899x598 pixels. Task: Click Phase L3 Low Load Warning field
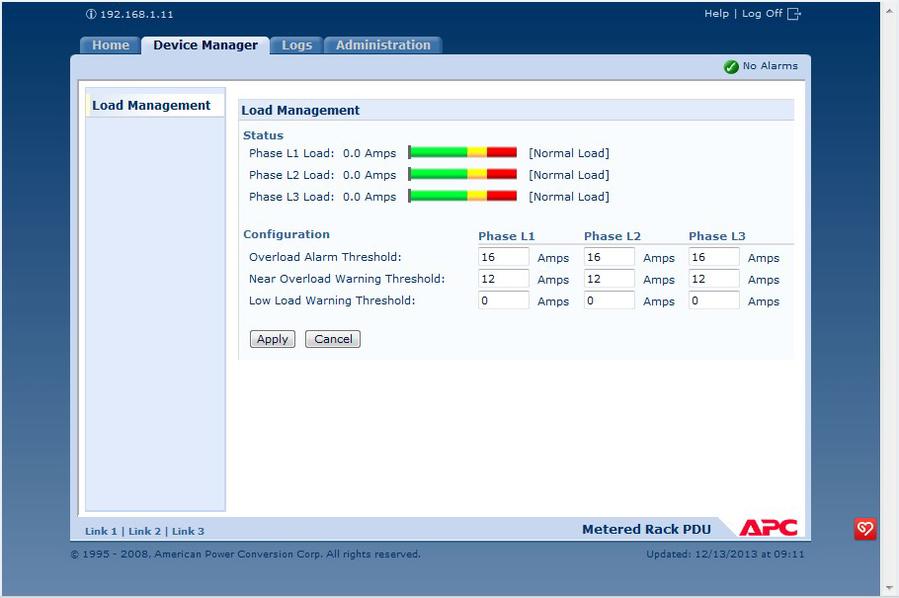713,301
